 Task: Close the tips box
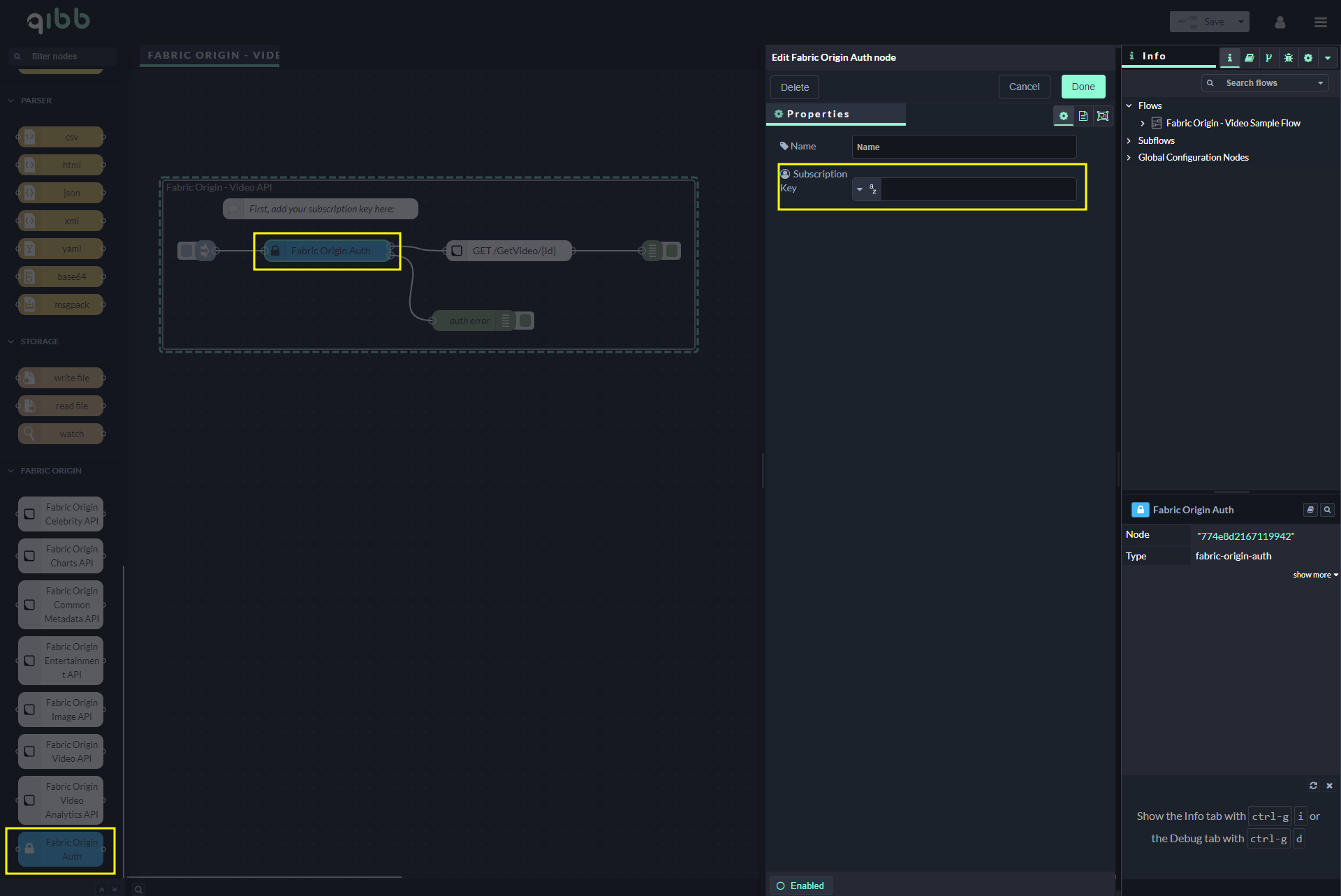1329,786
